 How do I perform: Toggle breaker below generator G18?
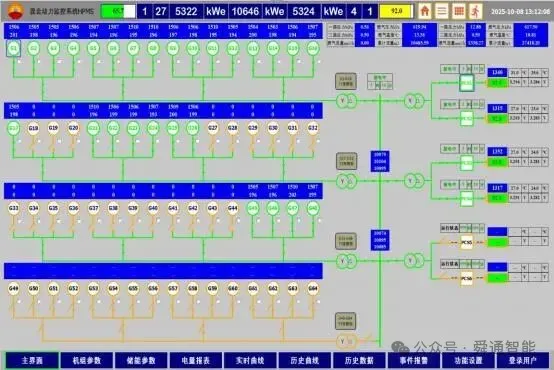33,145
